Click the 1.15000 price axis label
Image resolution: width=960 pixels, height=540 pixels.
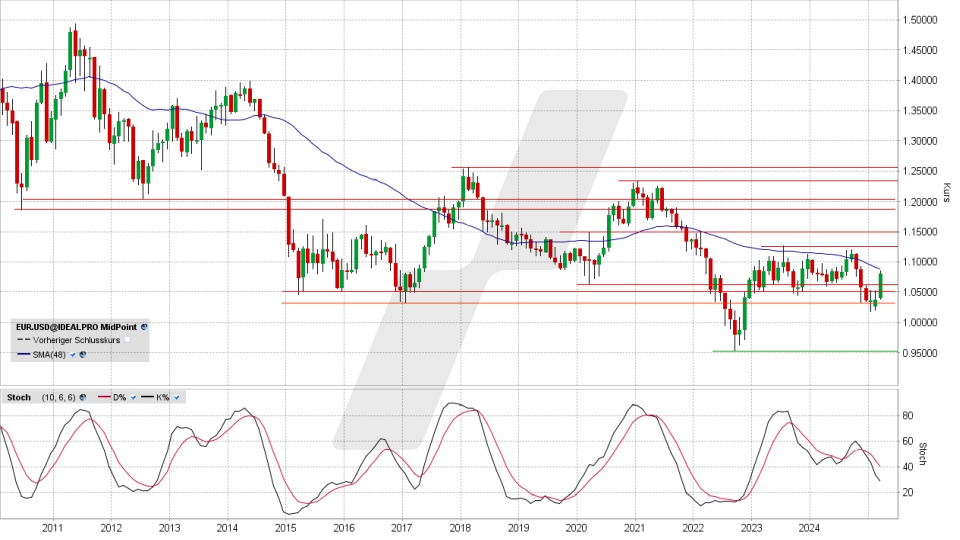(x=920, y=232)
